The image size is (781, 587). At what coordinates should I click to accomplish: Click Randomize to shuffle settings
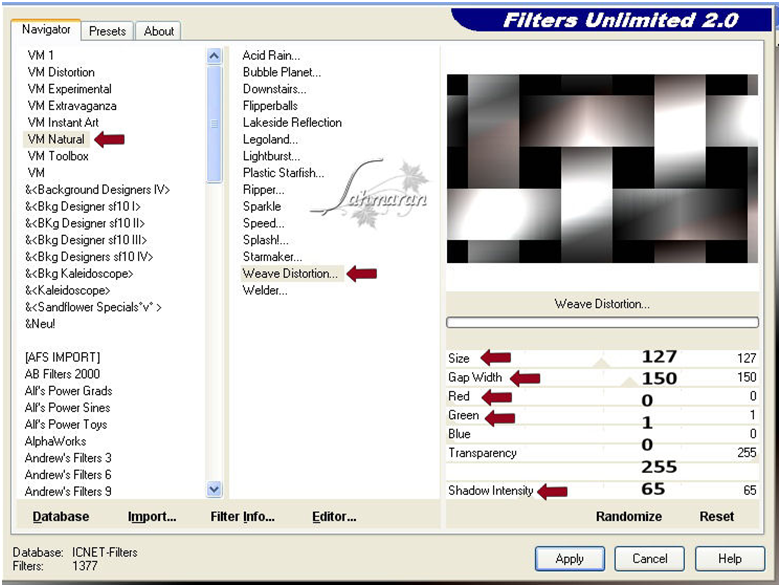click(629, 516)
